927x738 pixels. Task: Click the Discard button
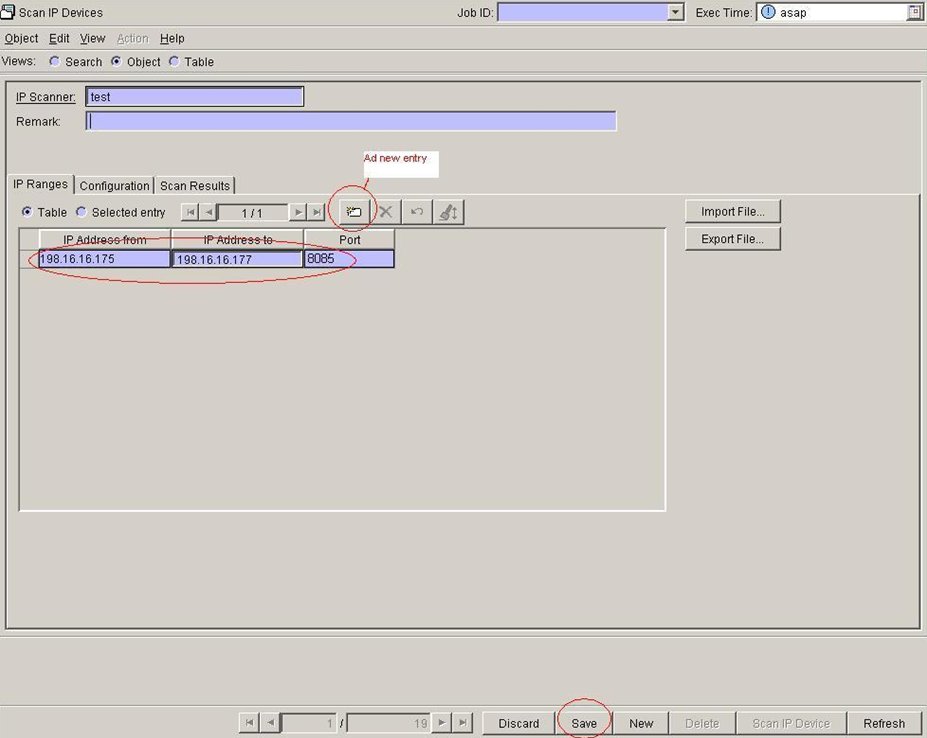click(518, 723)
